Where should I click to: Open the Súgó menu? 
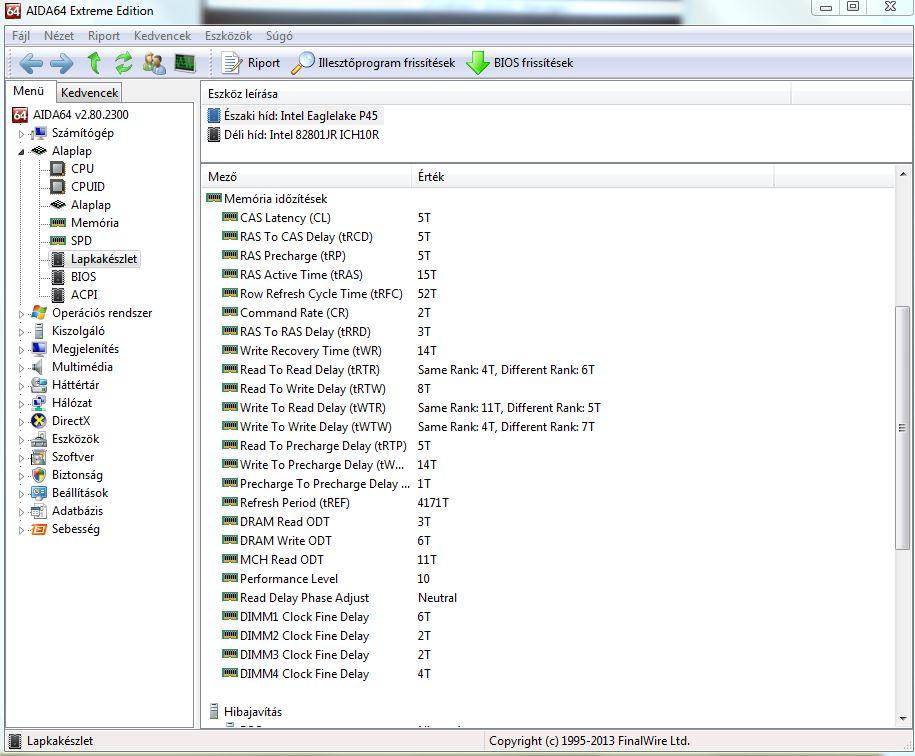pyautogui.click(x=279, y=36)
